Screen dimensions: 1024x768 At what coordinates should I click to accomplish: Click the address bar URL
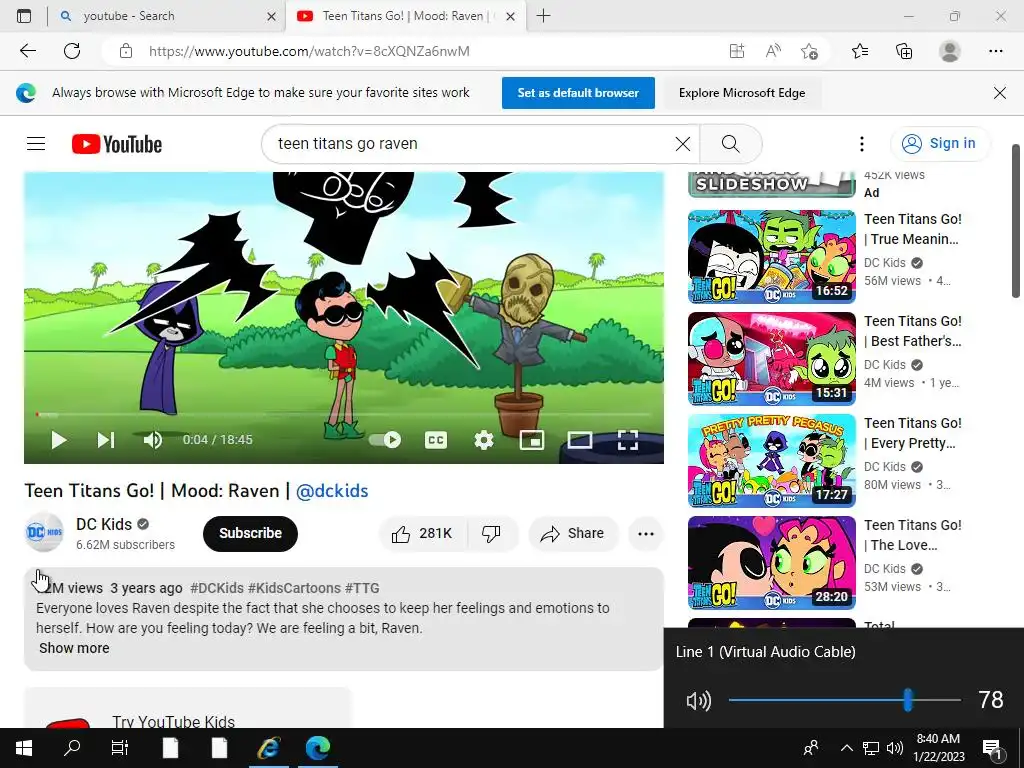(309, 51)
